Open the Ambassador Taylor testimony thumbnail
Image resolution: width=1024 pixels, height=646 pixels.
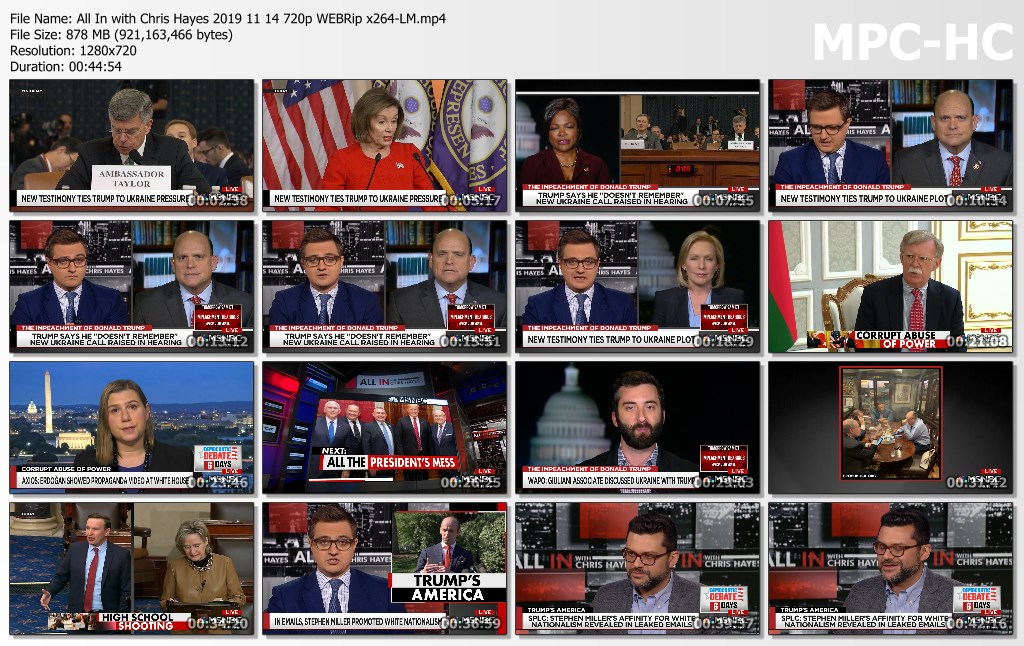tap(132, 145)
